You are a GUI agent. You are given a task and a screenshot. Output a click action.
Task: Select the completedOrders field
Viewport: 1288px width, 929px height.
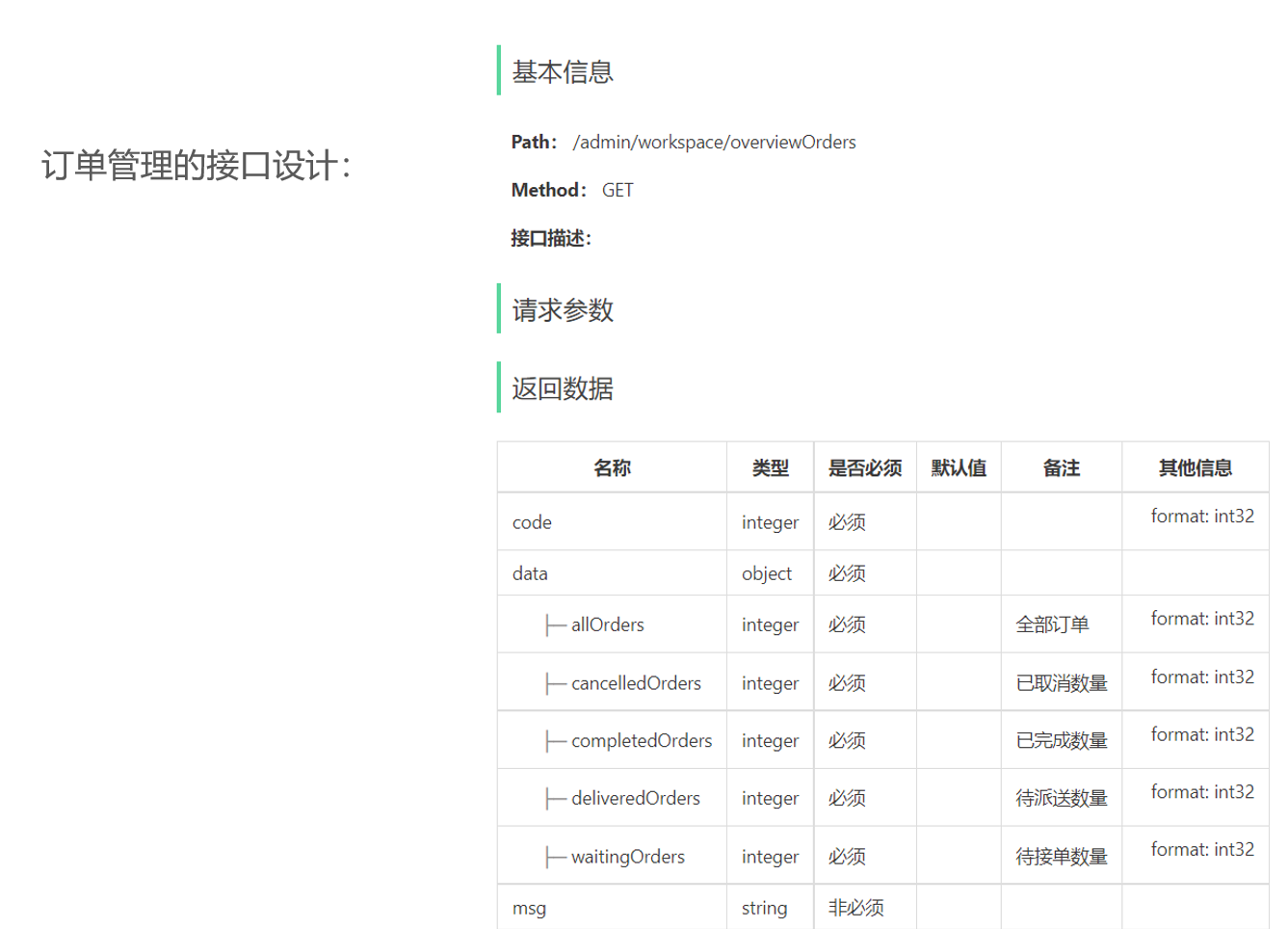(642, 740)
